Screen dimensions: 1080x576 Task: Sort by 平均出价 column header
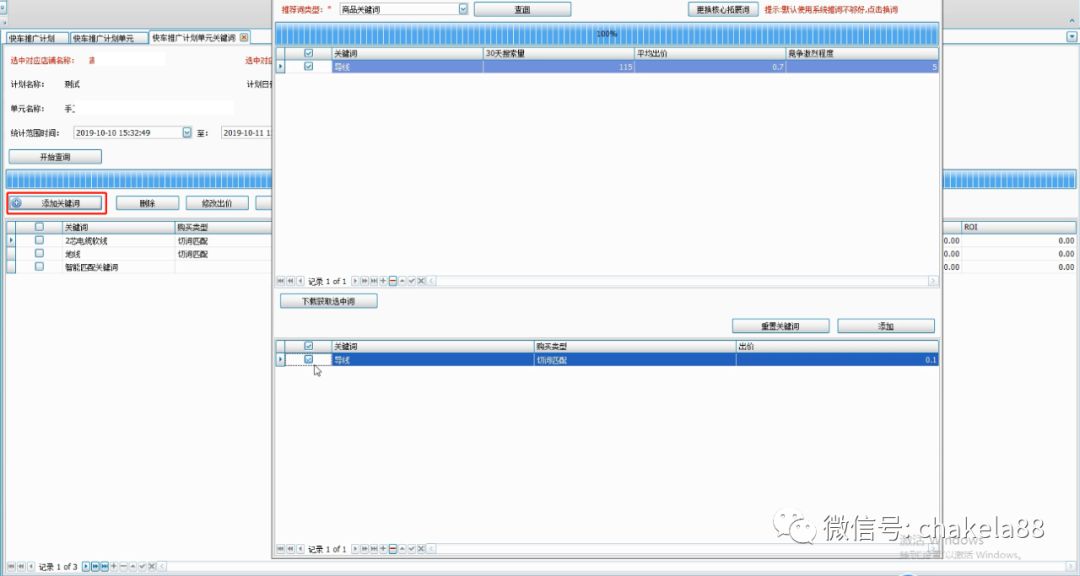[x=710, y=53]
